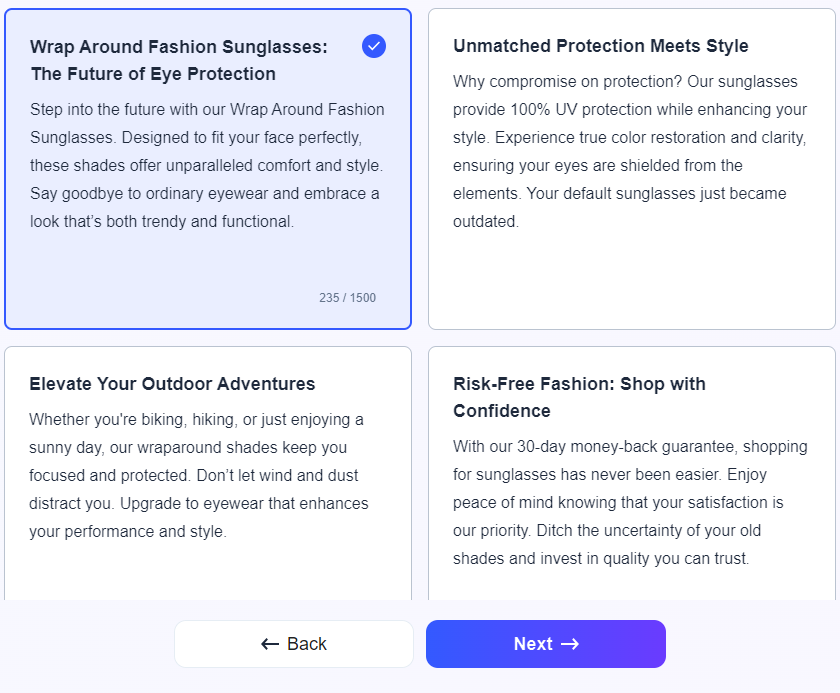
Task: Select the Risk-Free Fashion card
Action: click(632, 473)
